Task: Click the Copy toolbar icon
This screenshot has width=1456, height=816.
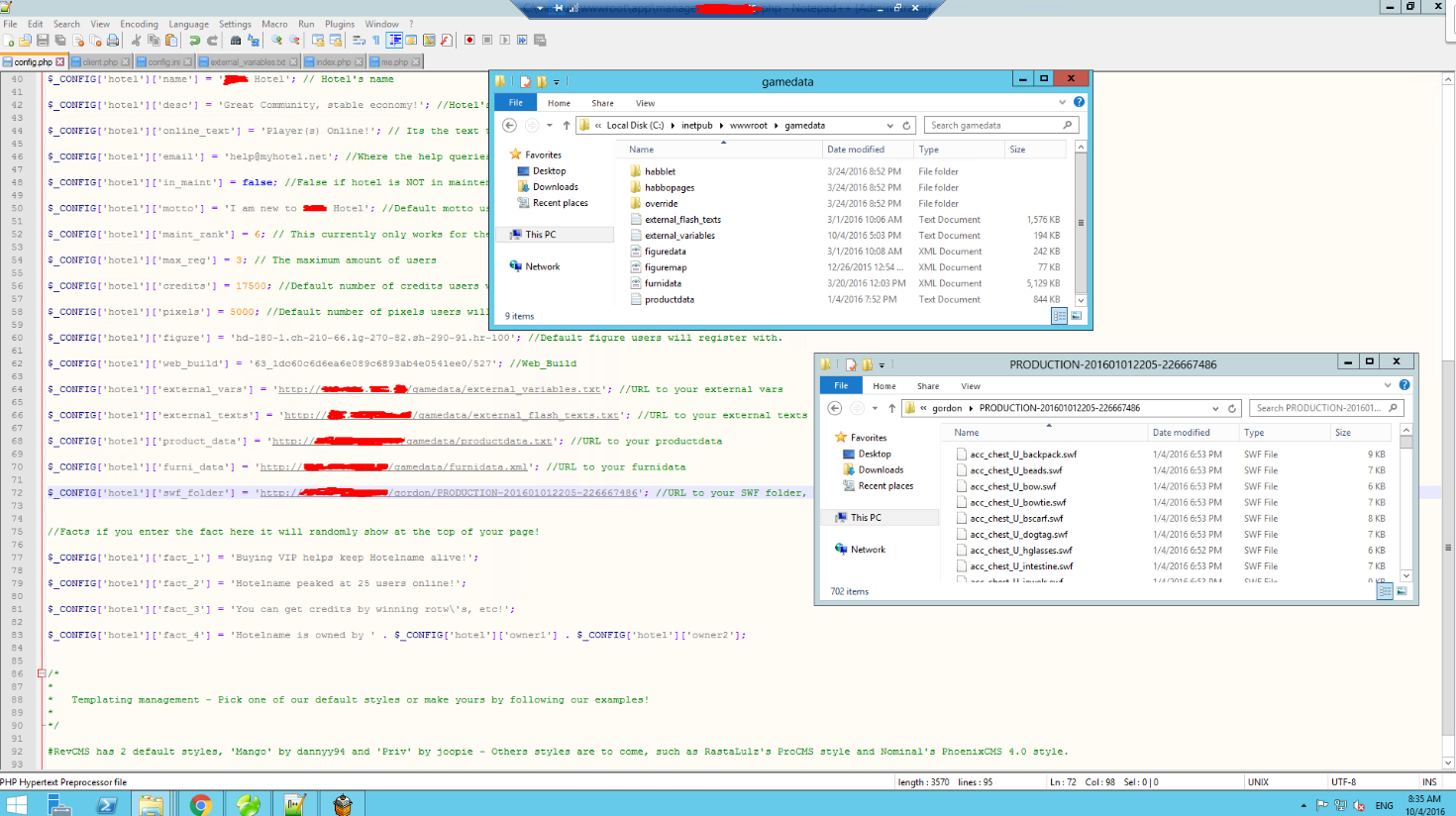Action: 154,41
